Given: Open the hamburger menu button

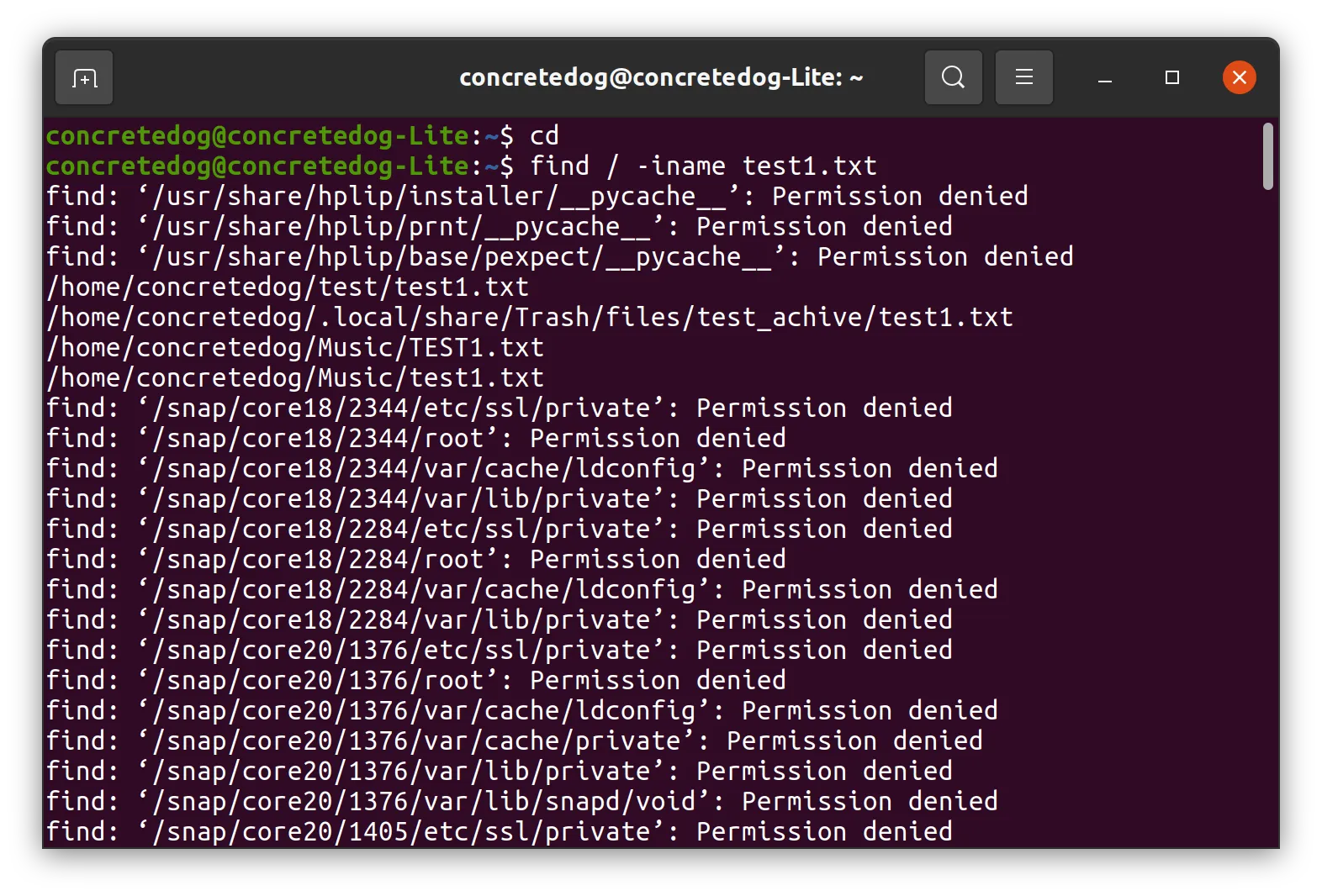Looking at the screenshot, I should [1023, 77].
